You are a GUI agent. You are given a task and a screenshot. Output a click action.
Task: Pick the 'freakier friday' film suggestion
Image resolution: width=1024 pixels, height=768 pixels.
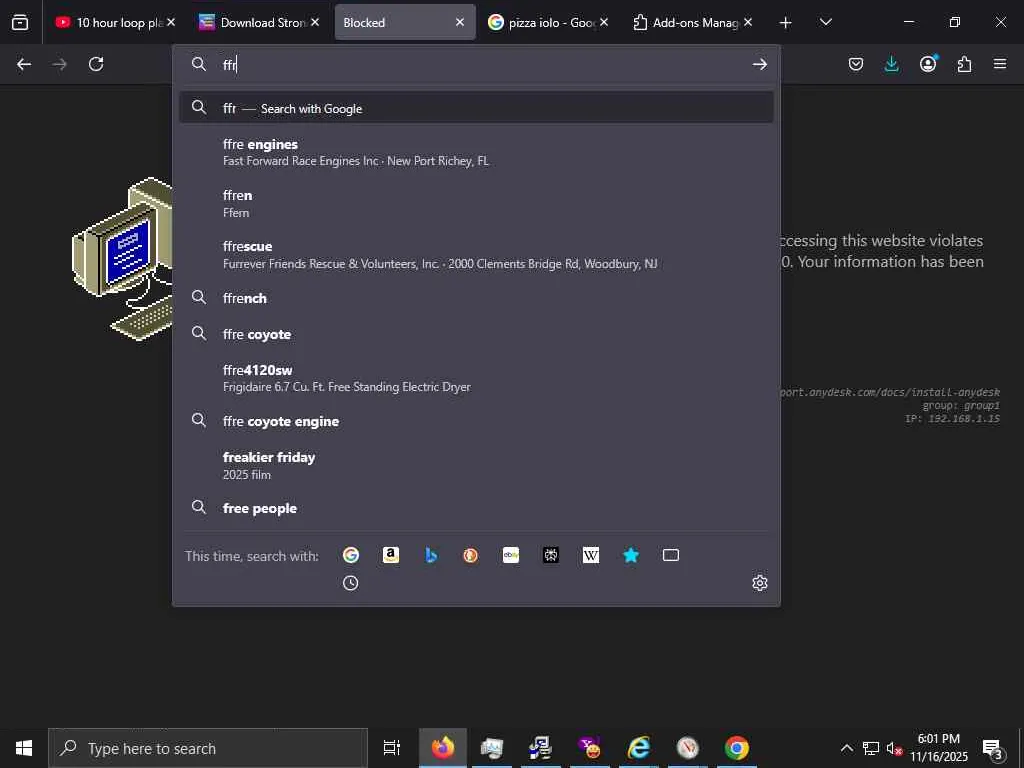click(476, 465)
